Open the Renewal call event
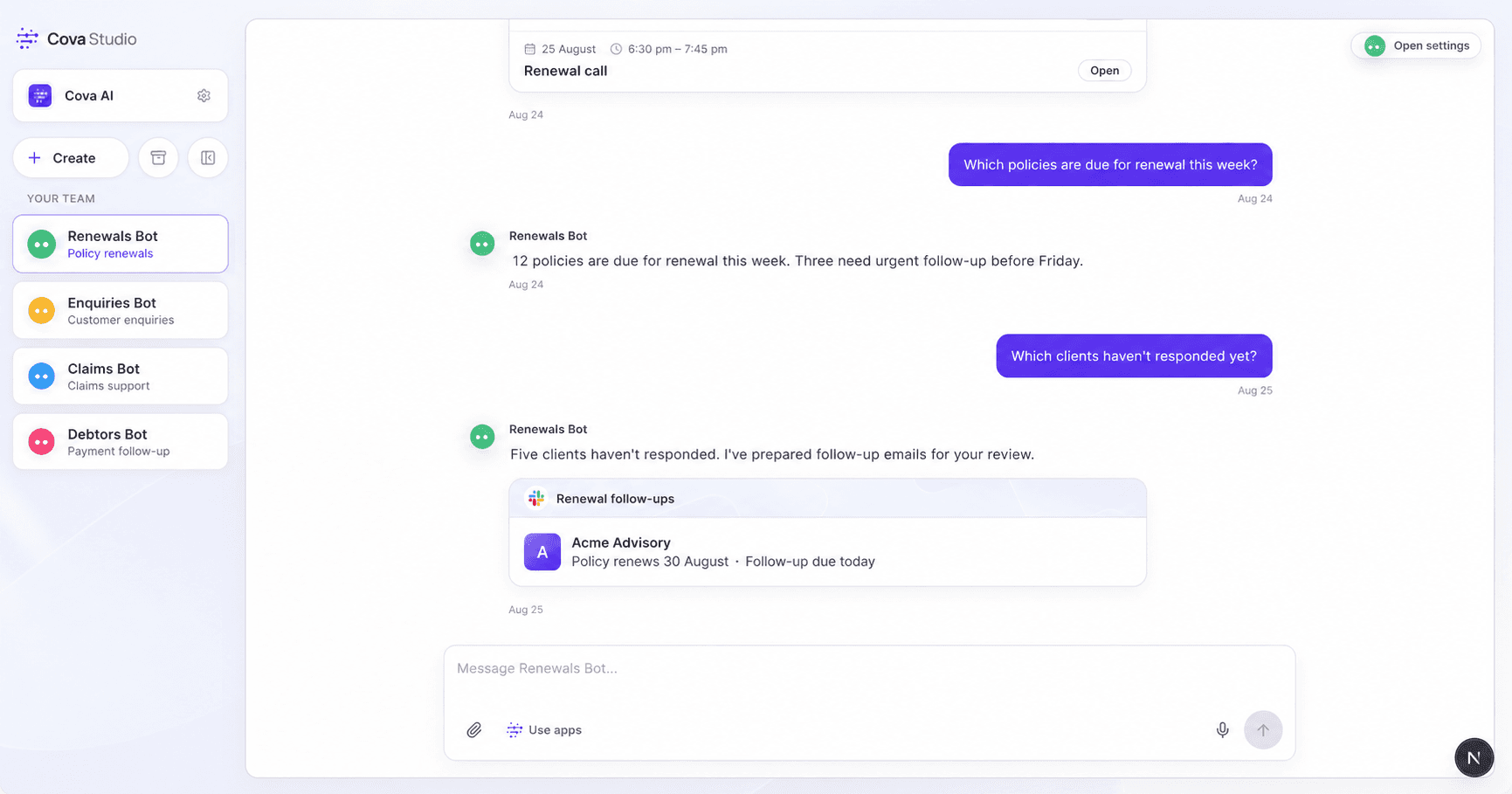Image resolution: width=1512 pixels, height=794 pixels. coord(1104,71)
